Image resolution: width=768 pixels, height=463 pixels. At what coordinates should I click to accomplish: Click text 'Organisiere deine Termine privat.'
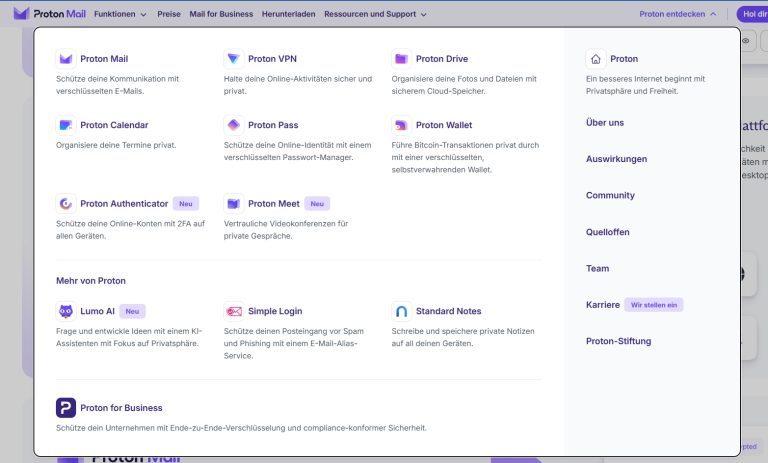116,145
